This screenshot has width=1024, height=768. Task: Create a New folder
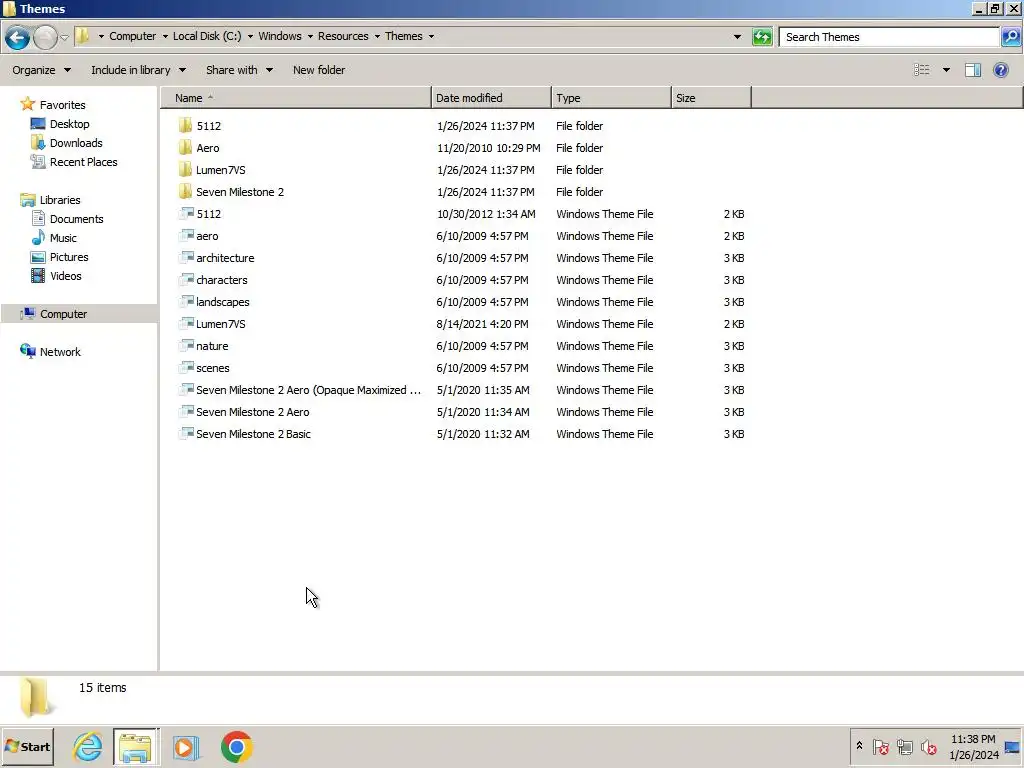[x=319, y=70]
